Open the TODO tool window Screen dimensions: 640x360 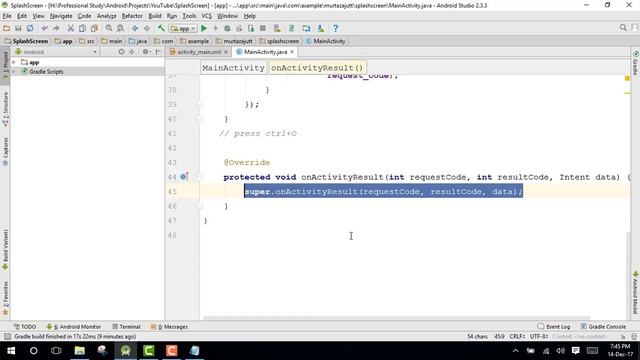25,327
